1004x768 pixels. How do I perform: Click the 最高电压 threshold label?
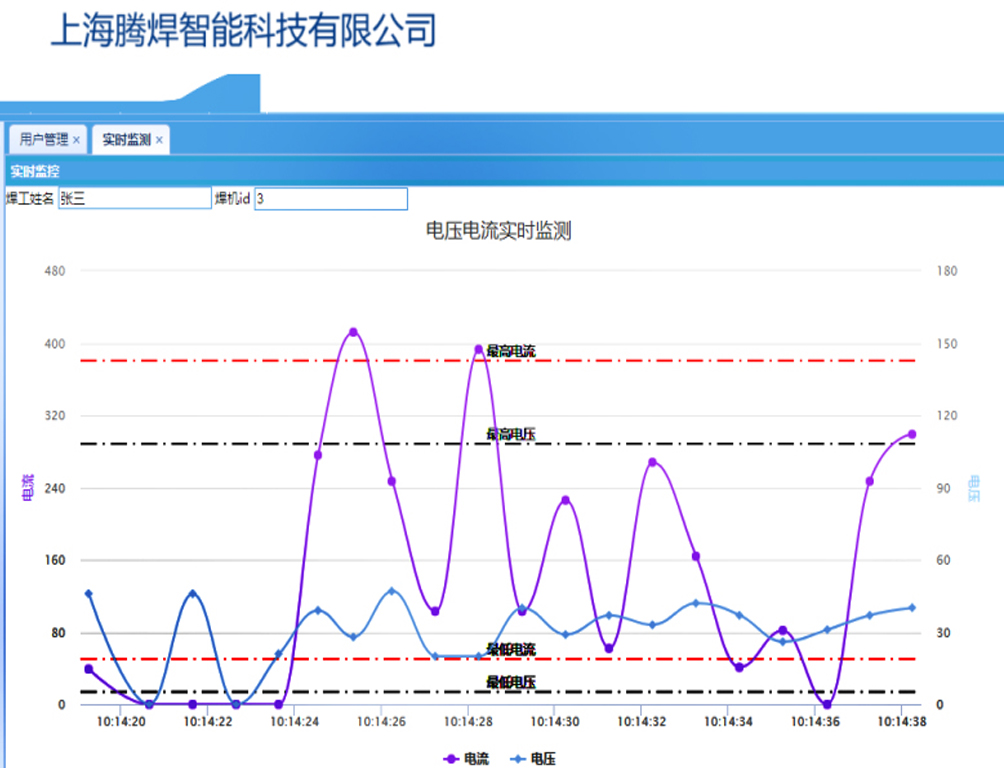tap(511, 434)
